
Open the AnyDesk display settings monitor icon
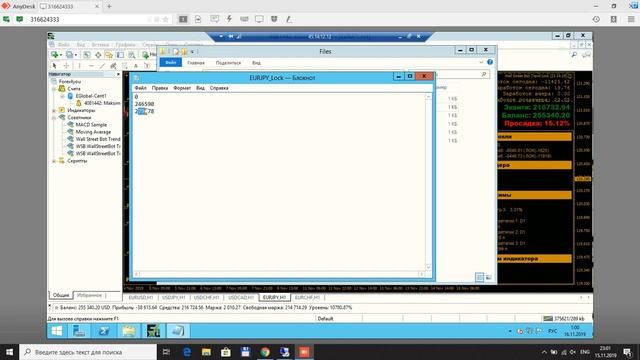259,19
